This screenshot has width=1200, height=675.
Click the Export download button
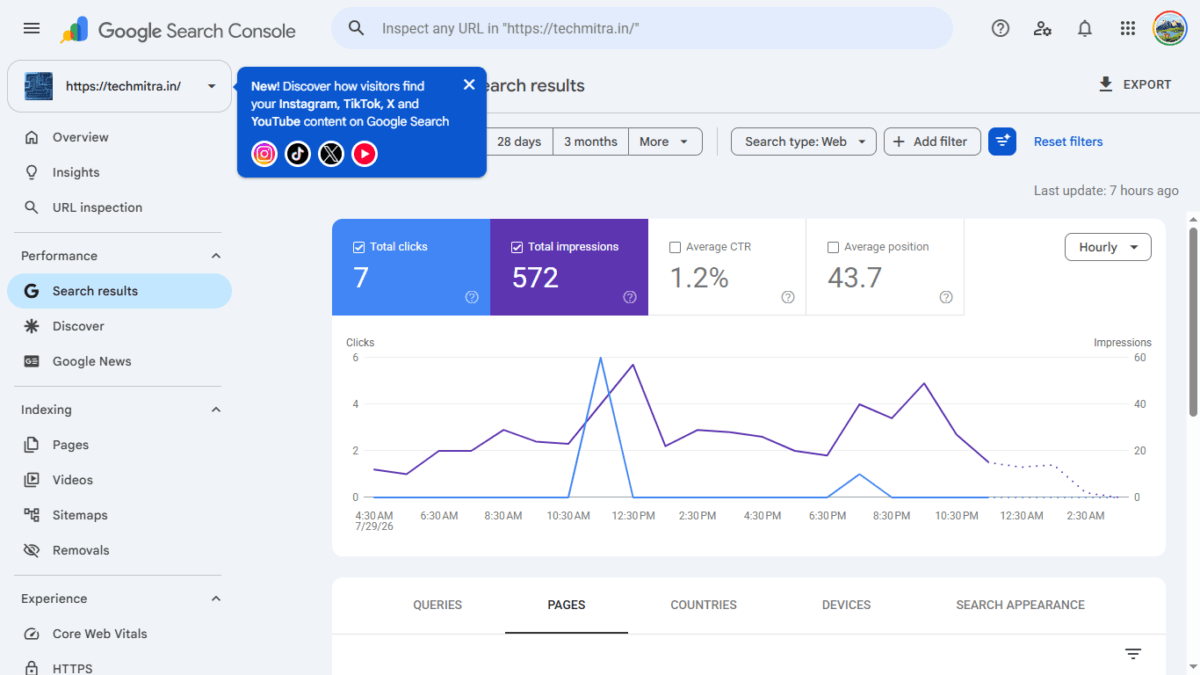click(1134, 84)
